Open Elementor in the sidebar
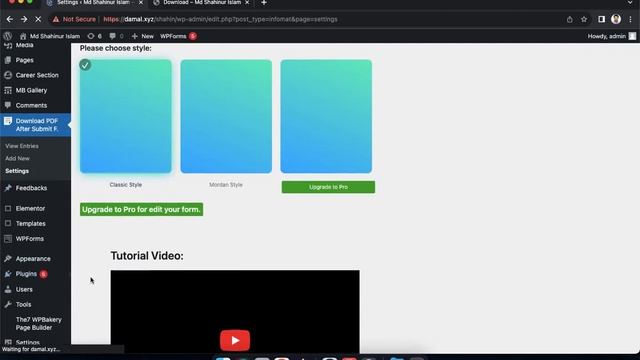 (30, 208)
